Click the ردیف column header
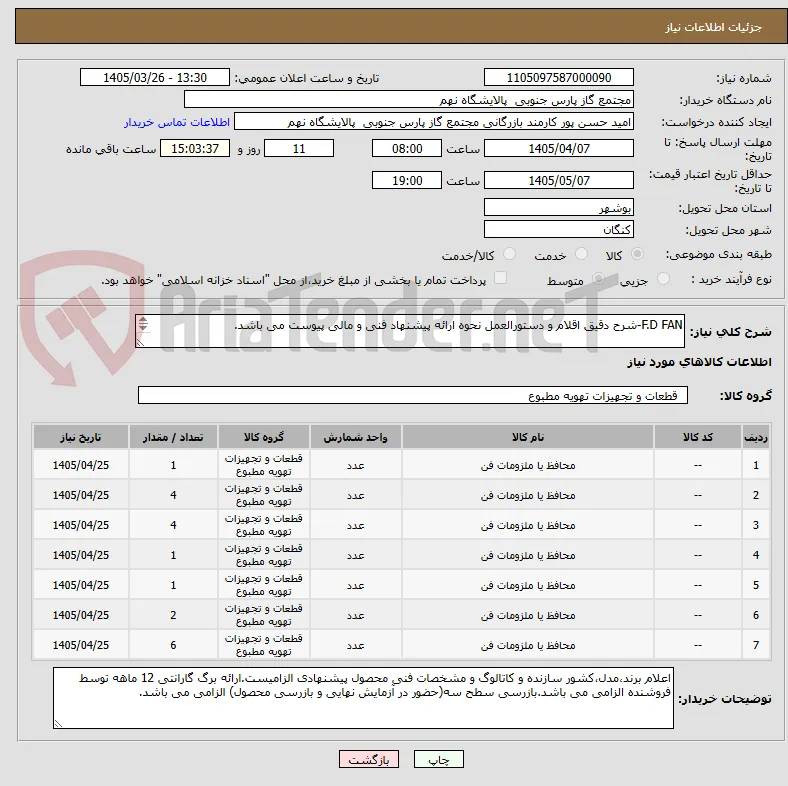The image size is (788, 786). 755,437
